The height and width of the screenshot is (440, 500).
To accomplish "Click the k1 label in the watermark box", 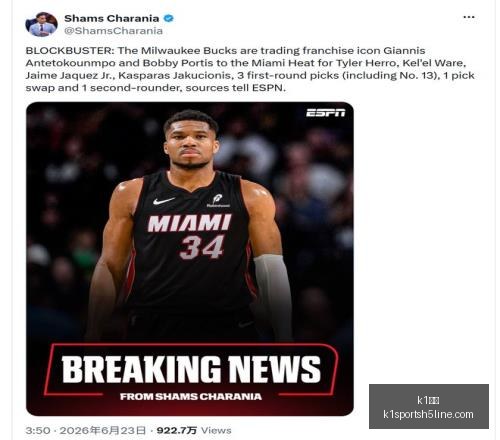I will pyautogui.click(x=428, y=400).
